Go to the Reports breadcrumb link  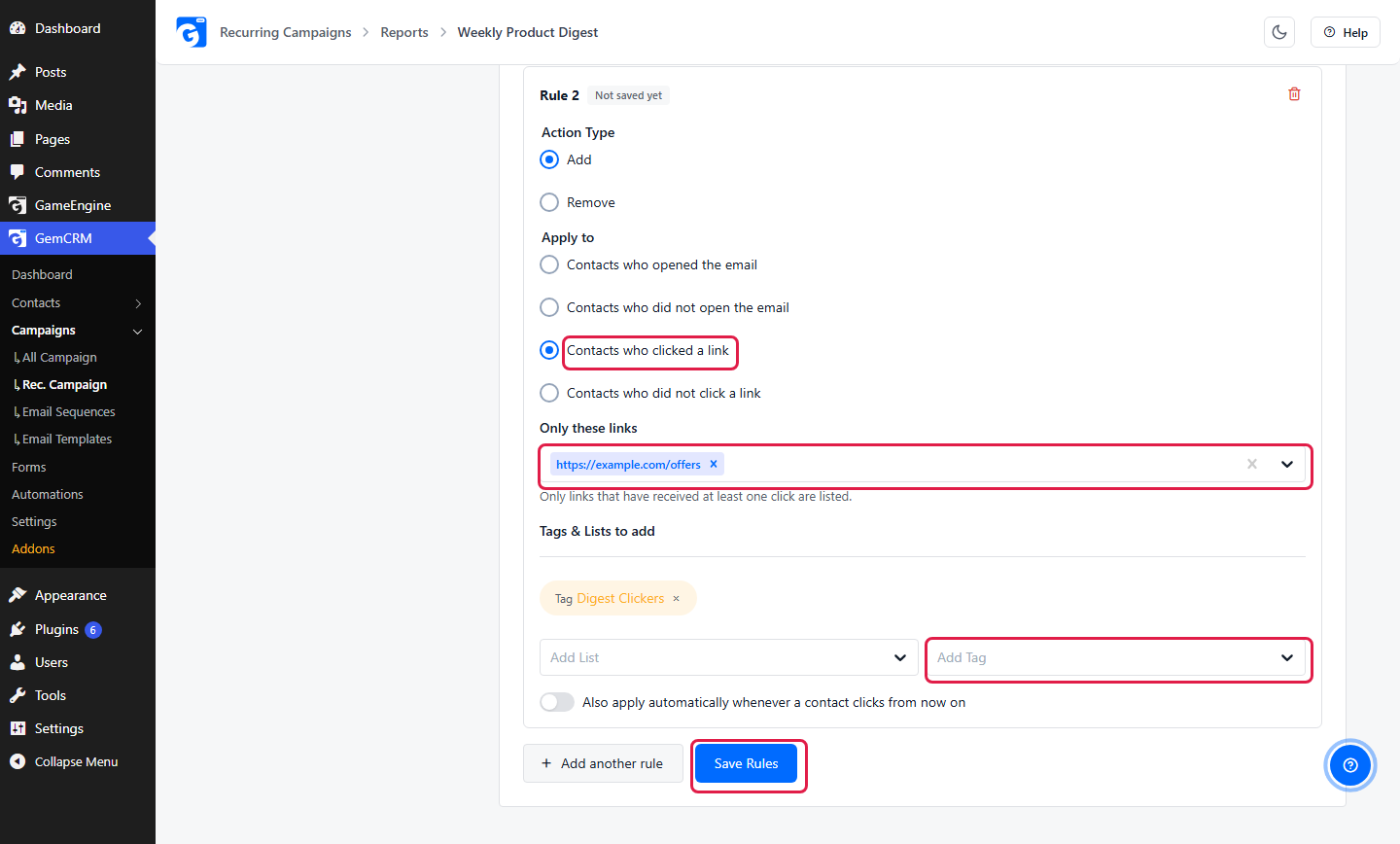click(x=404, y=32)
